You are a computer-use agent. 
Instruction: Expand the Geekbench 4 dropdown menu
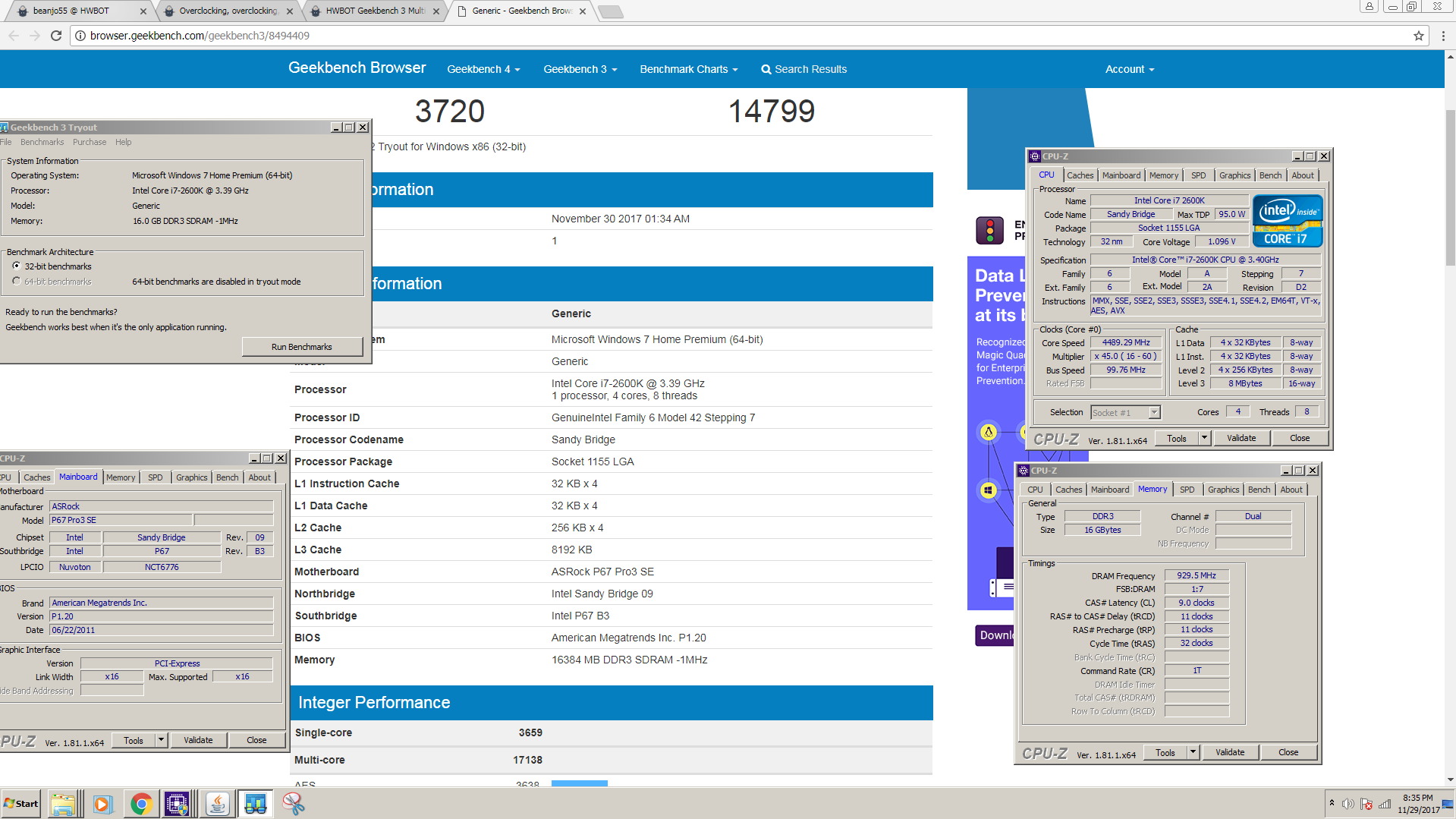tap(483, 69)
